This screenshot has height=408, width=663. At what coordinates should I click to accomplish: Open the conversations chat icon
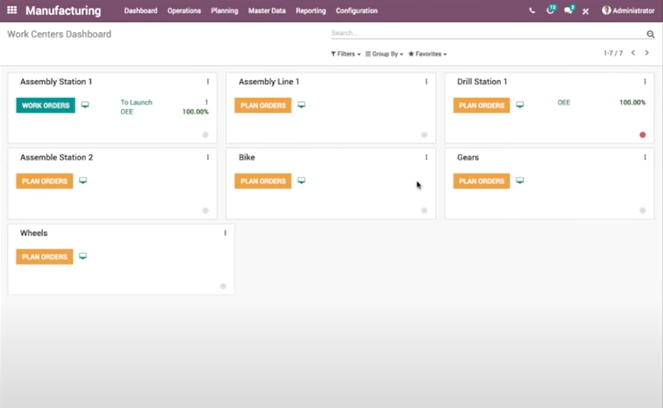[x=567, y=11]
